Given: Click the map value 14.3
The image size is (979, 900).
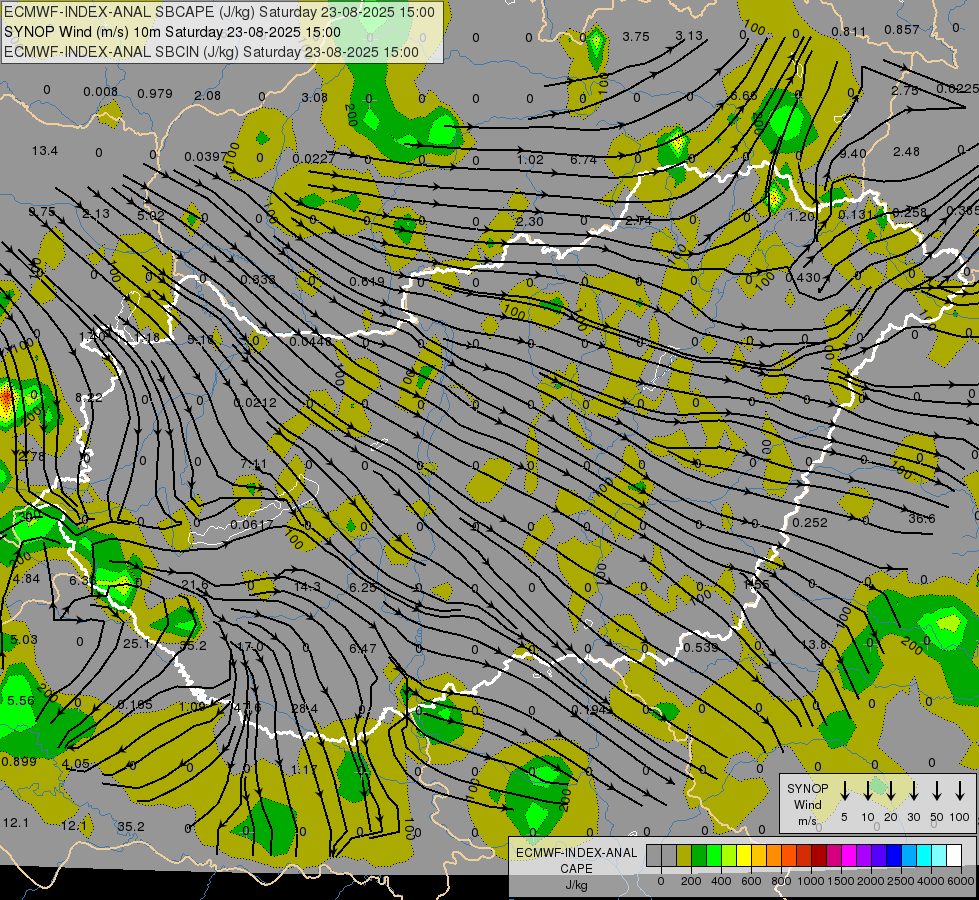Looking at the screenshot, I should (307, 587).
